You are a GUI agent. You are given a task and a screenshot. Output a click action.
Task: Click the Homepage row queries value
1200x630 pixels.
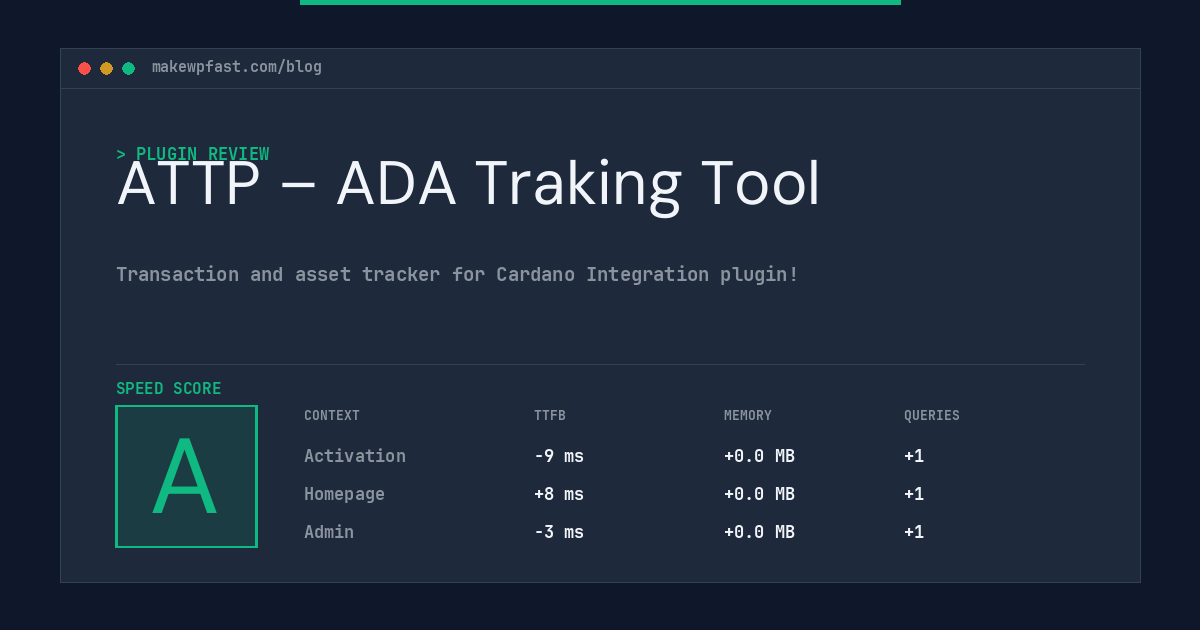tap(914, 494)
